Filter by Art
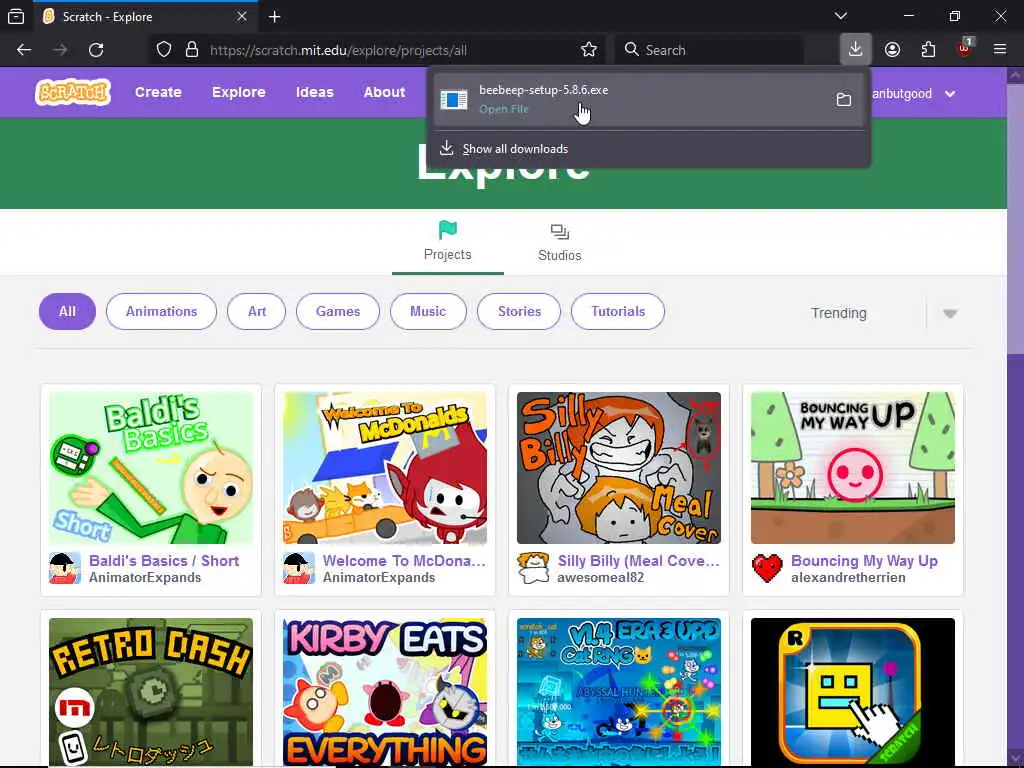Screen dimensions: 1024x768 point(257,312)
